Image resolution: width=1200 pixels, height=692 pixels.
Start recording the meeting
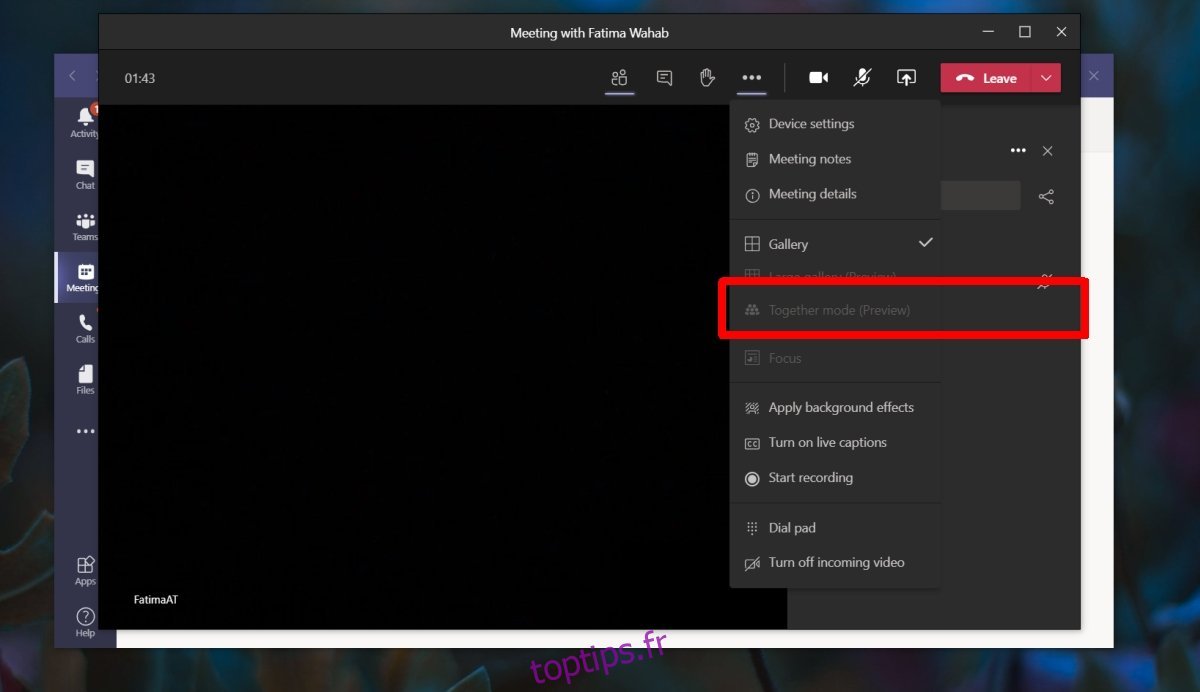tap(810, 478)
